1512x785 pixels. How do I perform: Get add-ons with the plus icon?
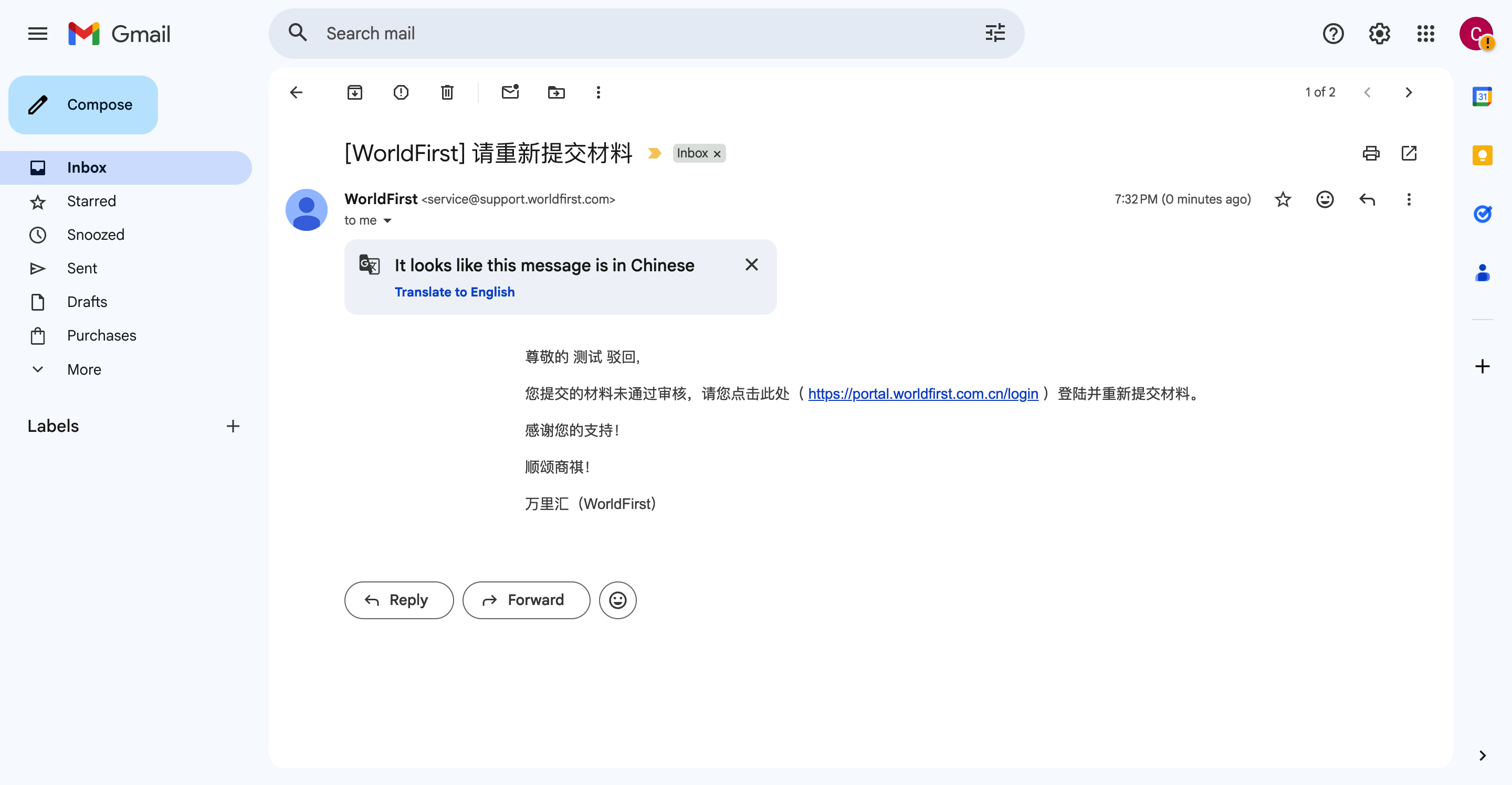[x=1482, y=366]
